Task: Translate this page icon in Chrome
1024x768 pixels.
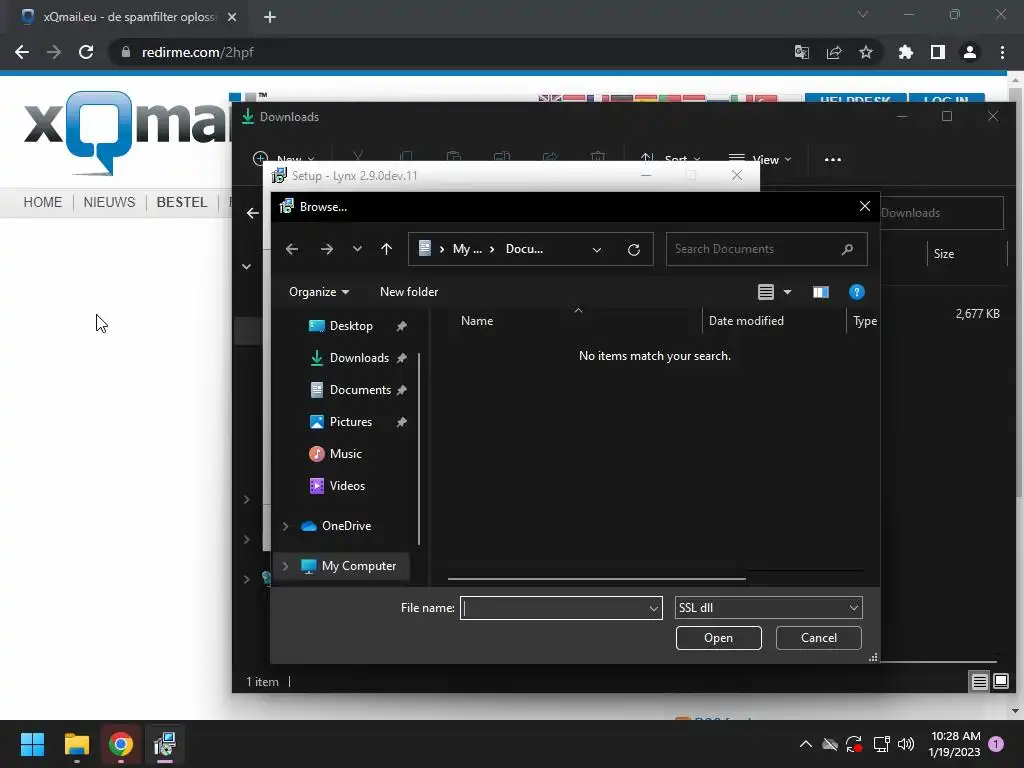Action: click(x=801, y=52)
